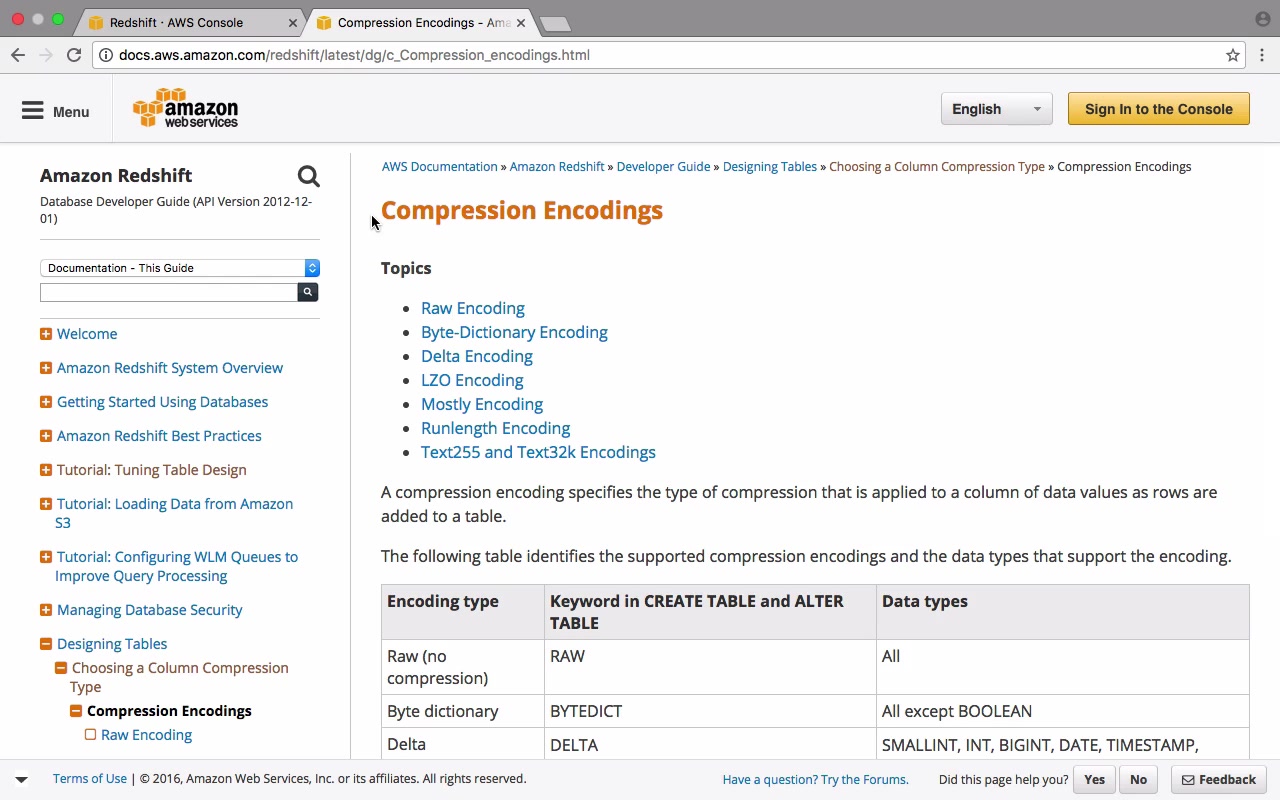Click the Amazon Web Services logo
Screen dimensions: 1280x800
[186, 108]
